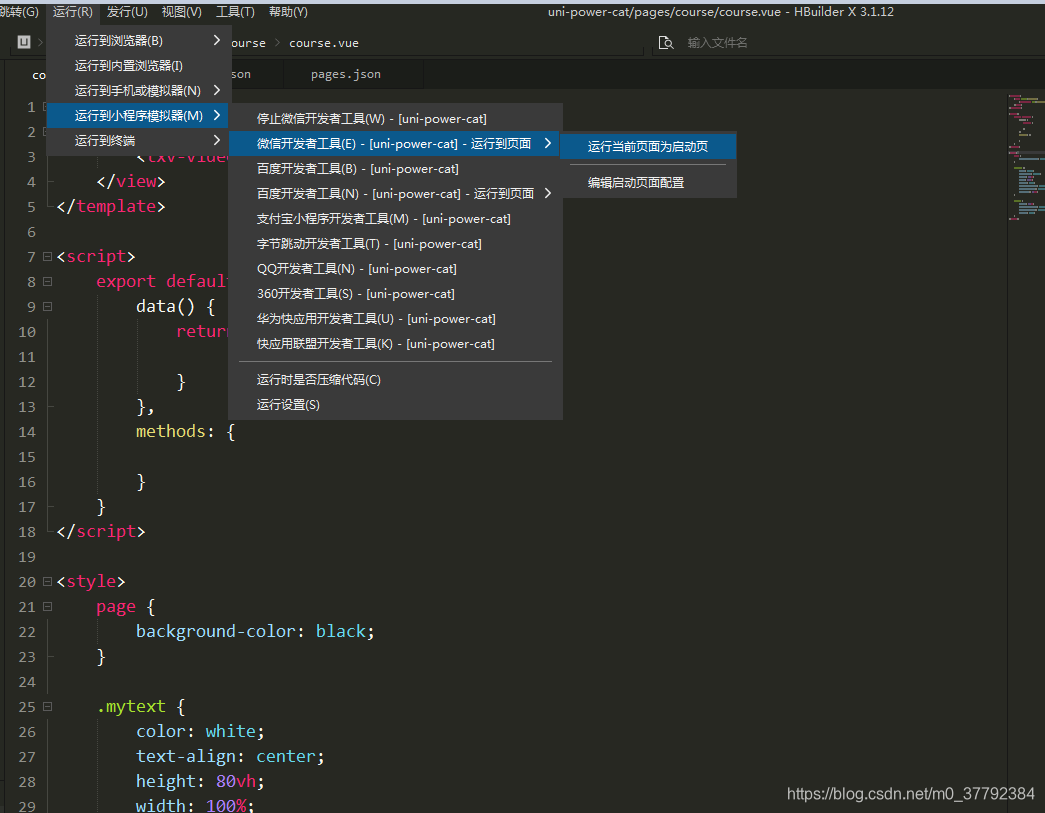Image resolution: width=1045 pixels, height=813 pixels.
Task: Expand arrow beside 运行到浏览器(B)
Action: coord(217,41)
